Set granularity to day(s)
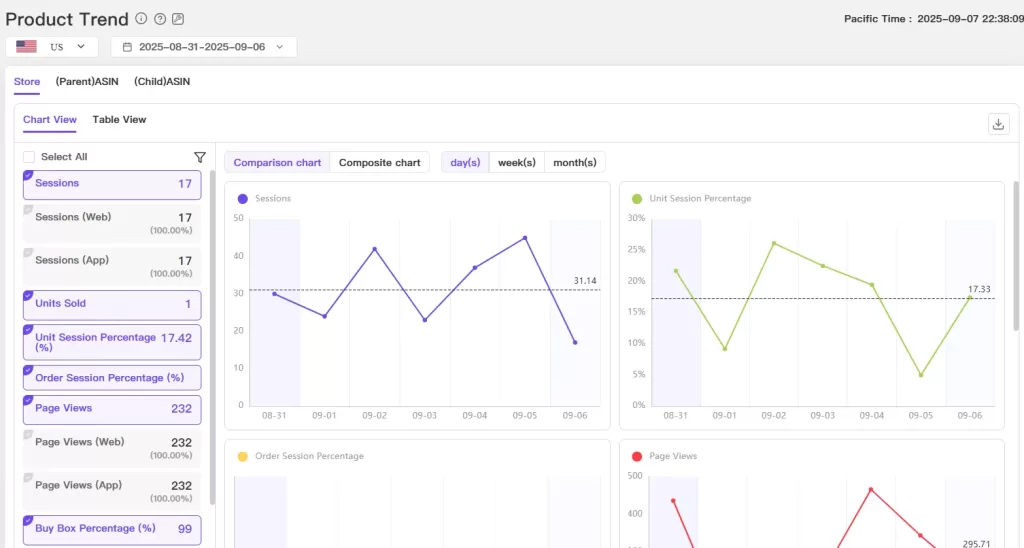The height and width of the screenshot is (548, 1024). (465, 163)
